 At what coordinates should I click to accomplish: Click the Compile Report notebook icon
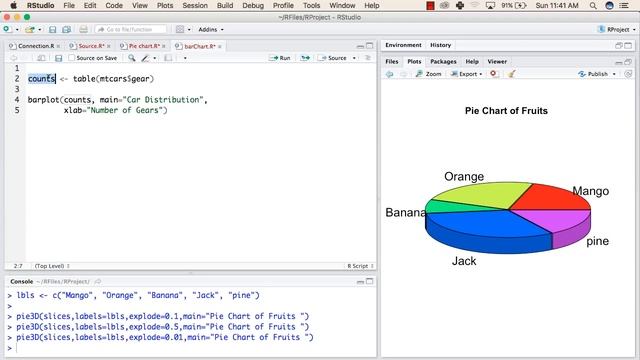click(168, 58)
